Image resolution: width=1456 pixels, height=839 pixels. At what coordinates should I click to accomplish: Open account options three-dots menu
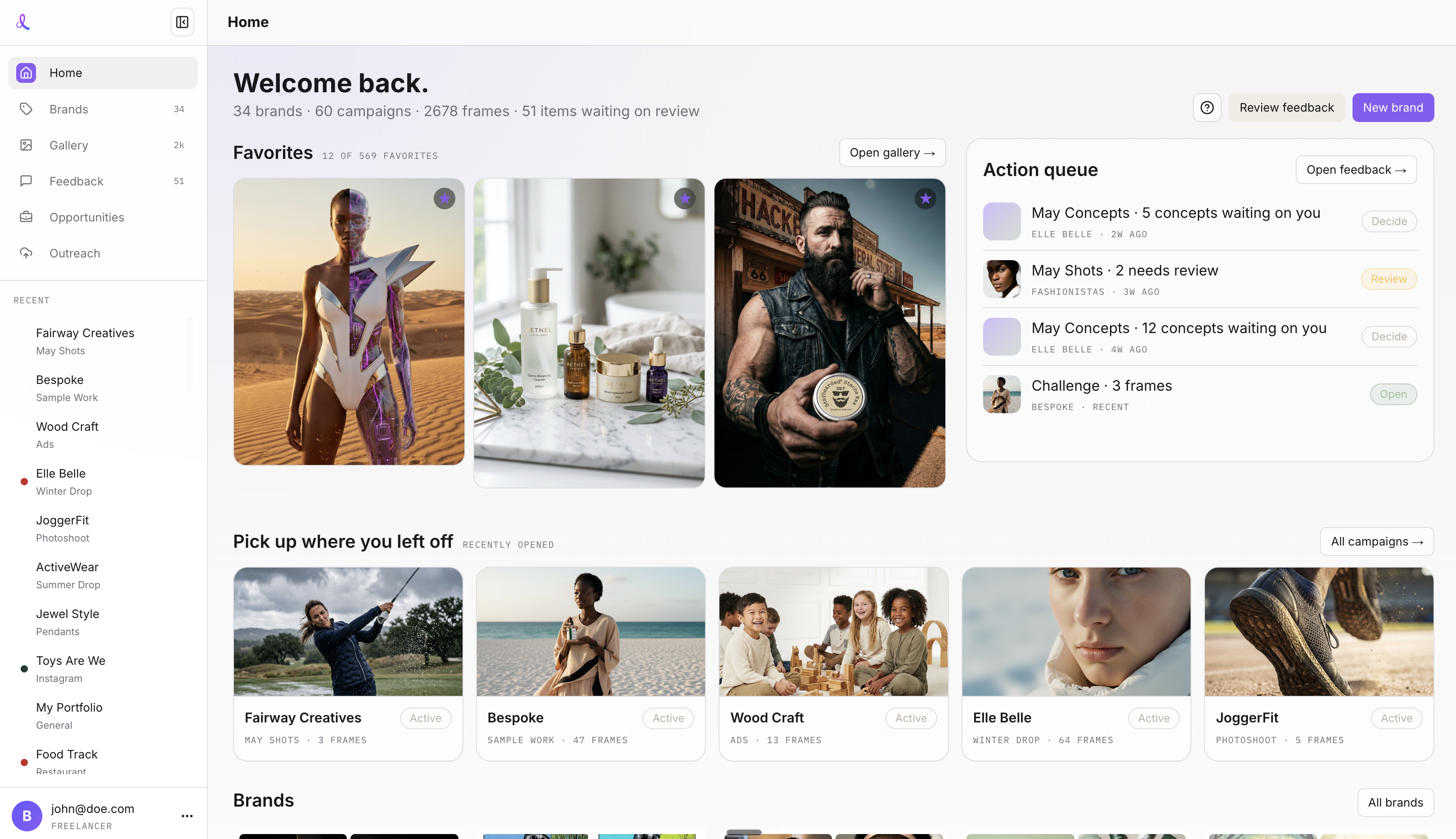tap(187, 816)
